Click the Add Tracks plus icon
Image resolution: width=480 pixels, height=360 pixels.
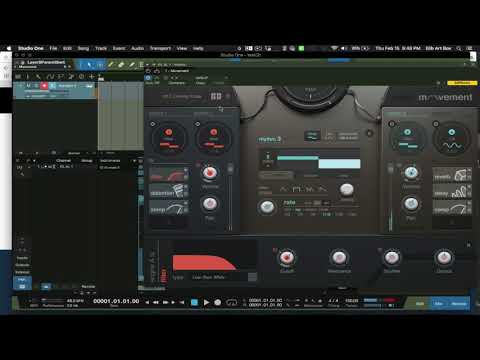point(91,77)
